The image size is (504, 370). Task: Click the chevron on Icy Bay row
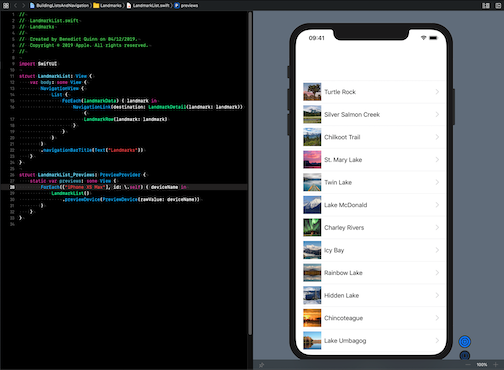tap(437, 250)
